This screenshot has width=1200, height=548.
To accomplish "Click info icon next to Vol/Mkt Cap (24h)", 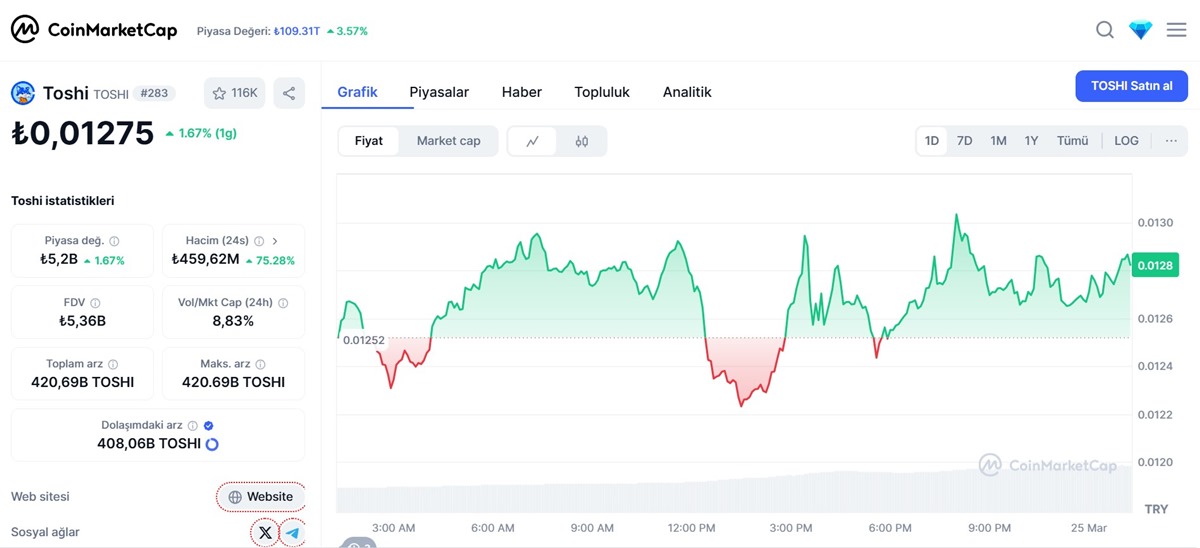I will [283, 302].
